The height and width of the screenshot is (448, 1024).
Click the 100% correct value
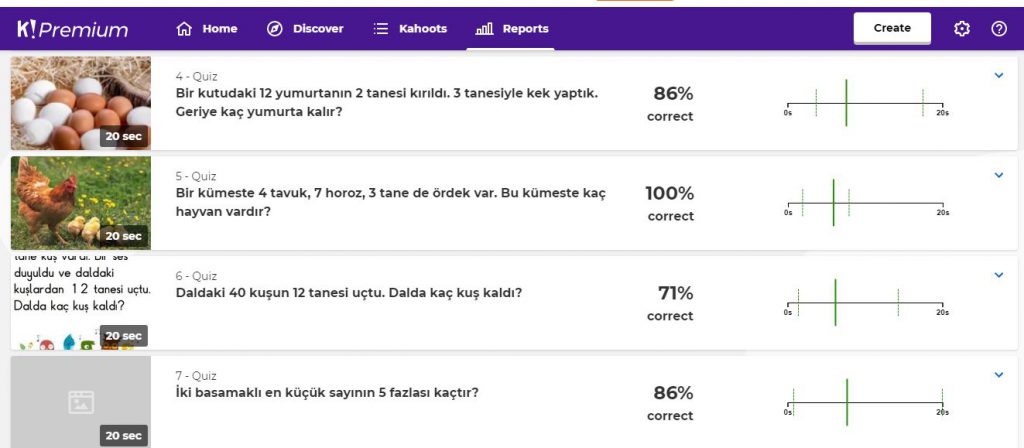[670, 204]
